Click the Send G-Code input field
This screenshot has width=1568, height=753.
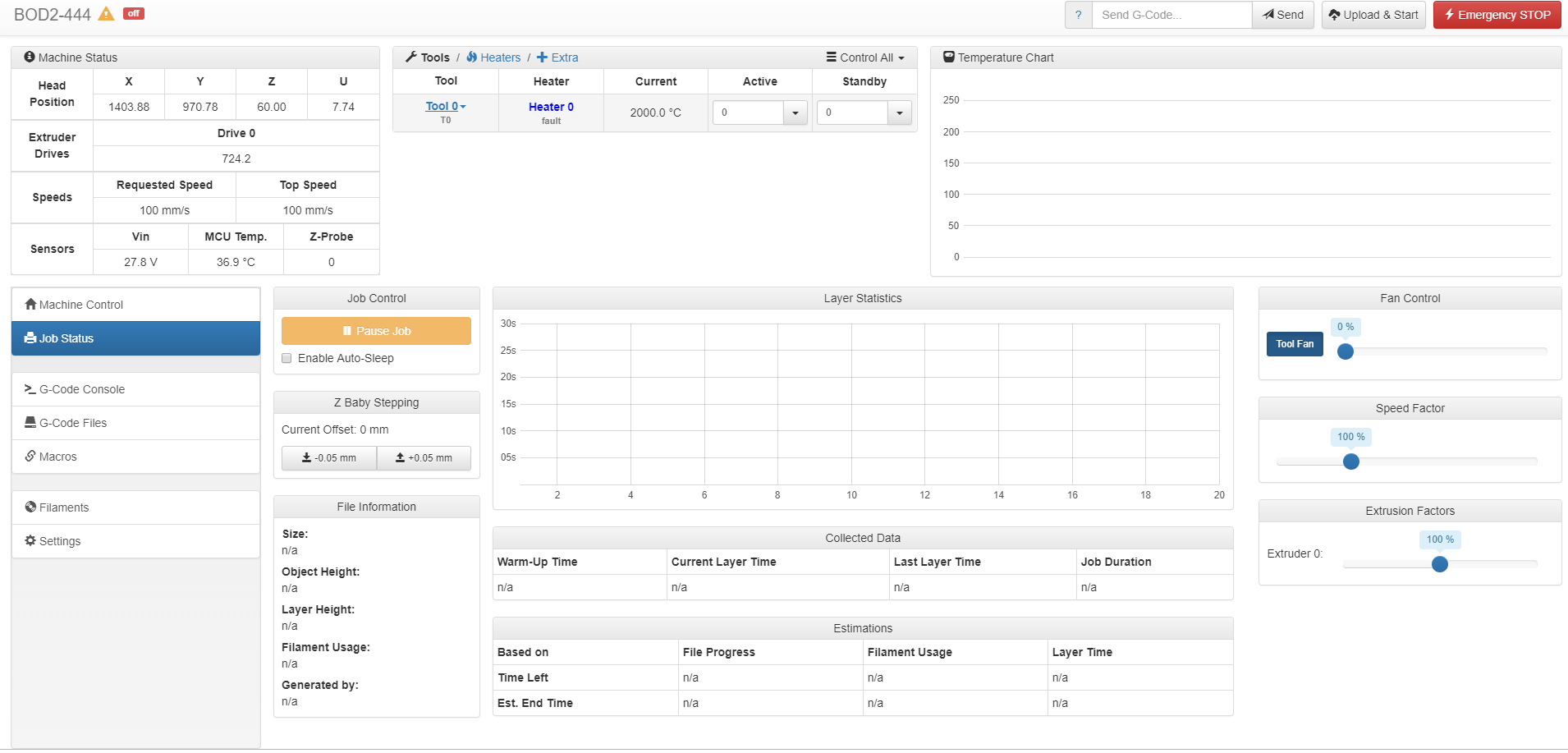click(x=1171, y=15)
